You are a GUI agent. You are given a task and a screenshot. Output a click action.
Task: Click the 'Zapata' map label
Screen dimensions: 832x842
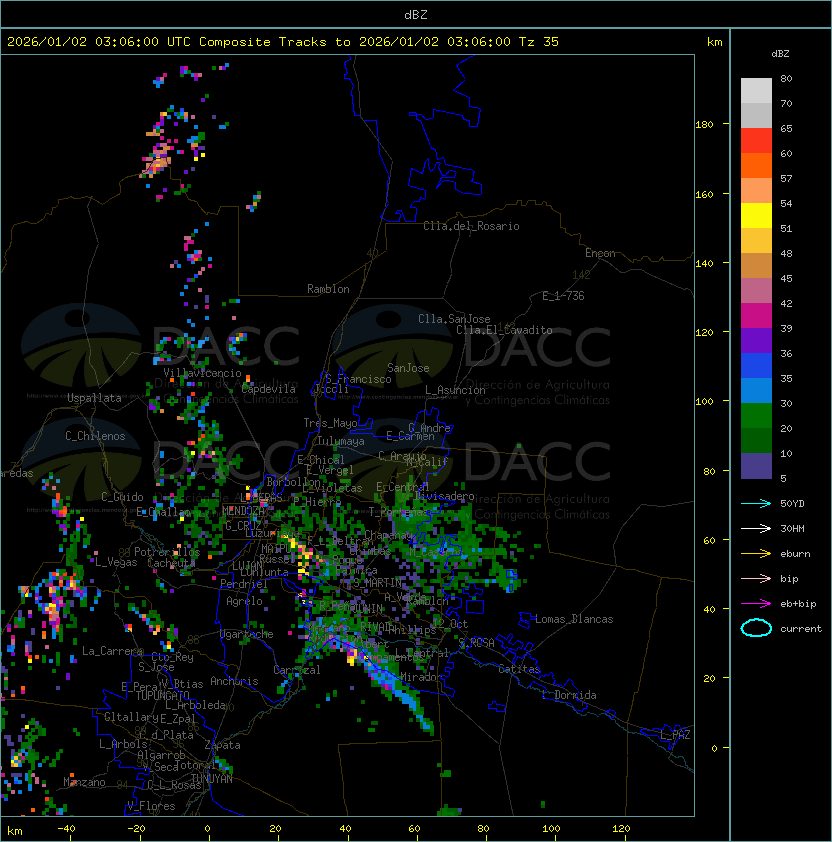coord(222,745)
